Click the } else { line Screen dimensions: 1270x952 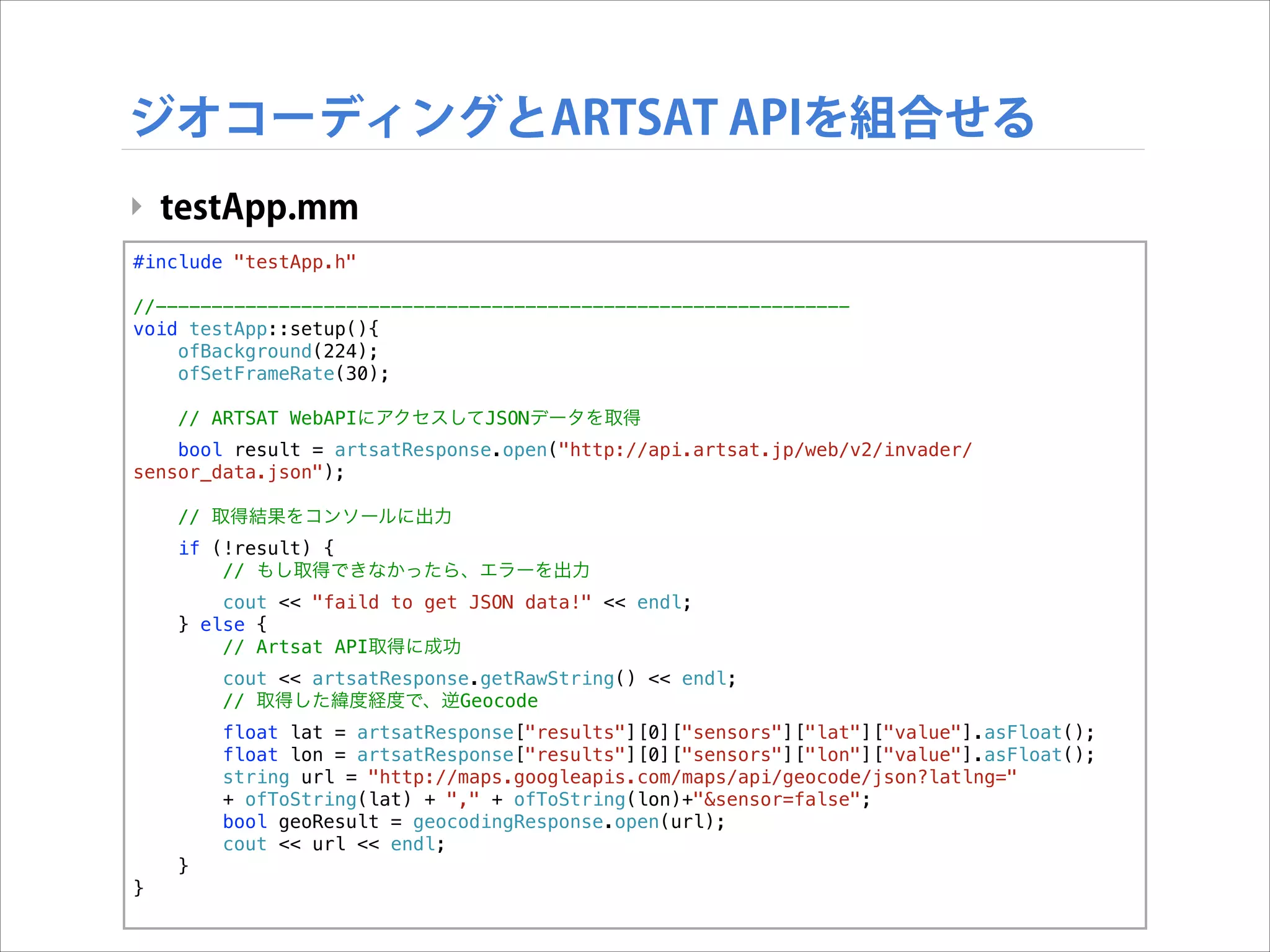coord(223,624)
